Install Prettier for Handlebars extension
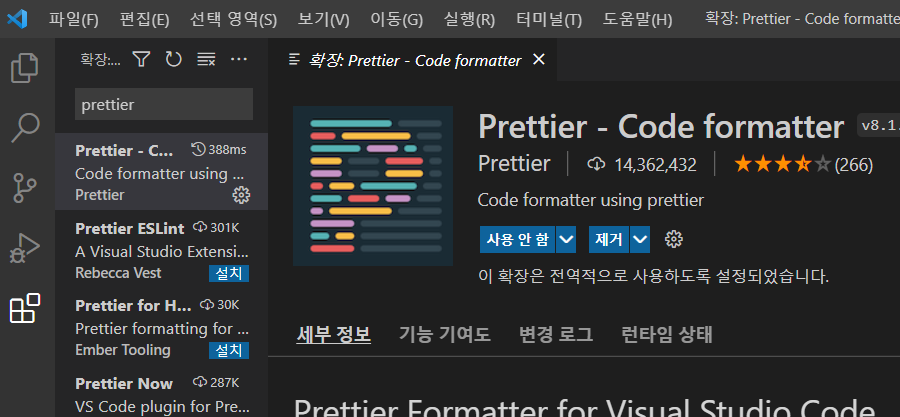900x417 pixels. point(229,350)
